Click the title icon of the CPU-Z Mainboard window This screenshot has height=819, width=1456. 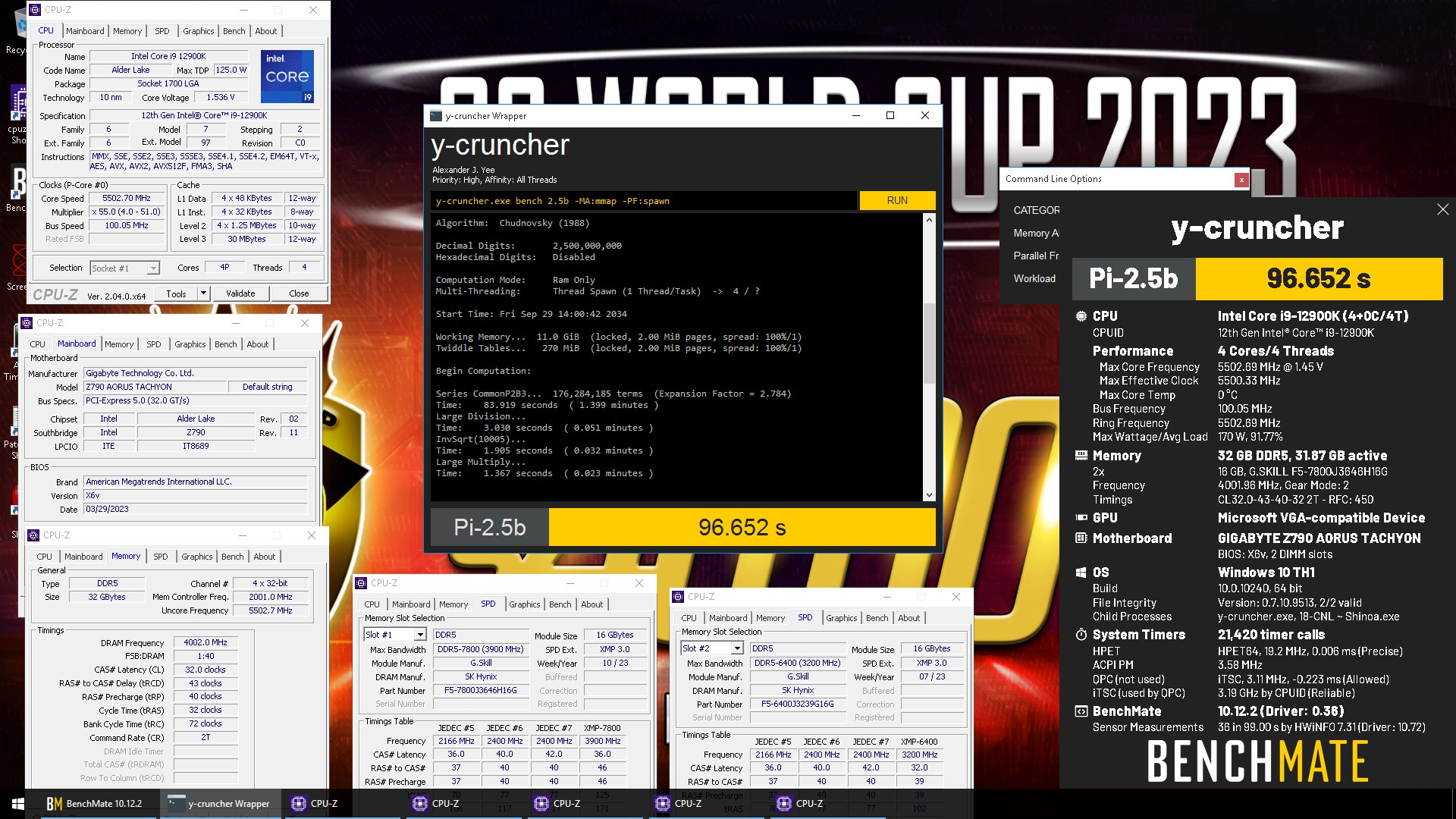[x=27, y=323]
